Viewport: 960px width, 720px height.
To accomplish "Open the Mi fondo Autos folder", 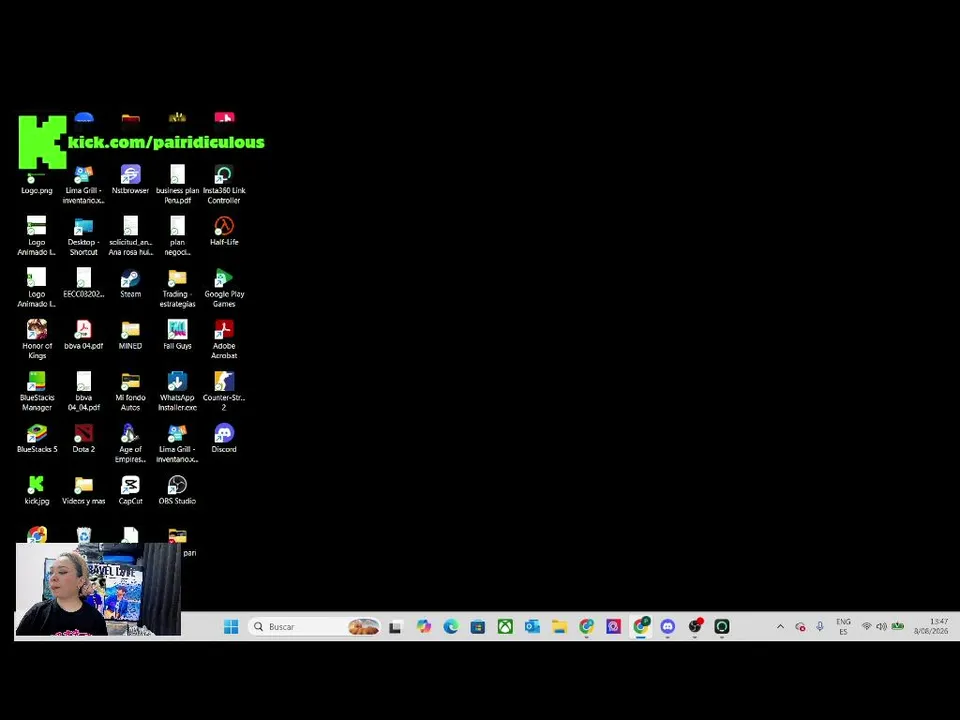I will (130, 391).
